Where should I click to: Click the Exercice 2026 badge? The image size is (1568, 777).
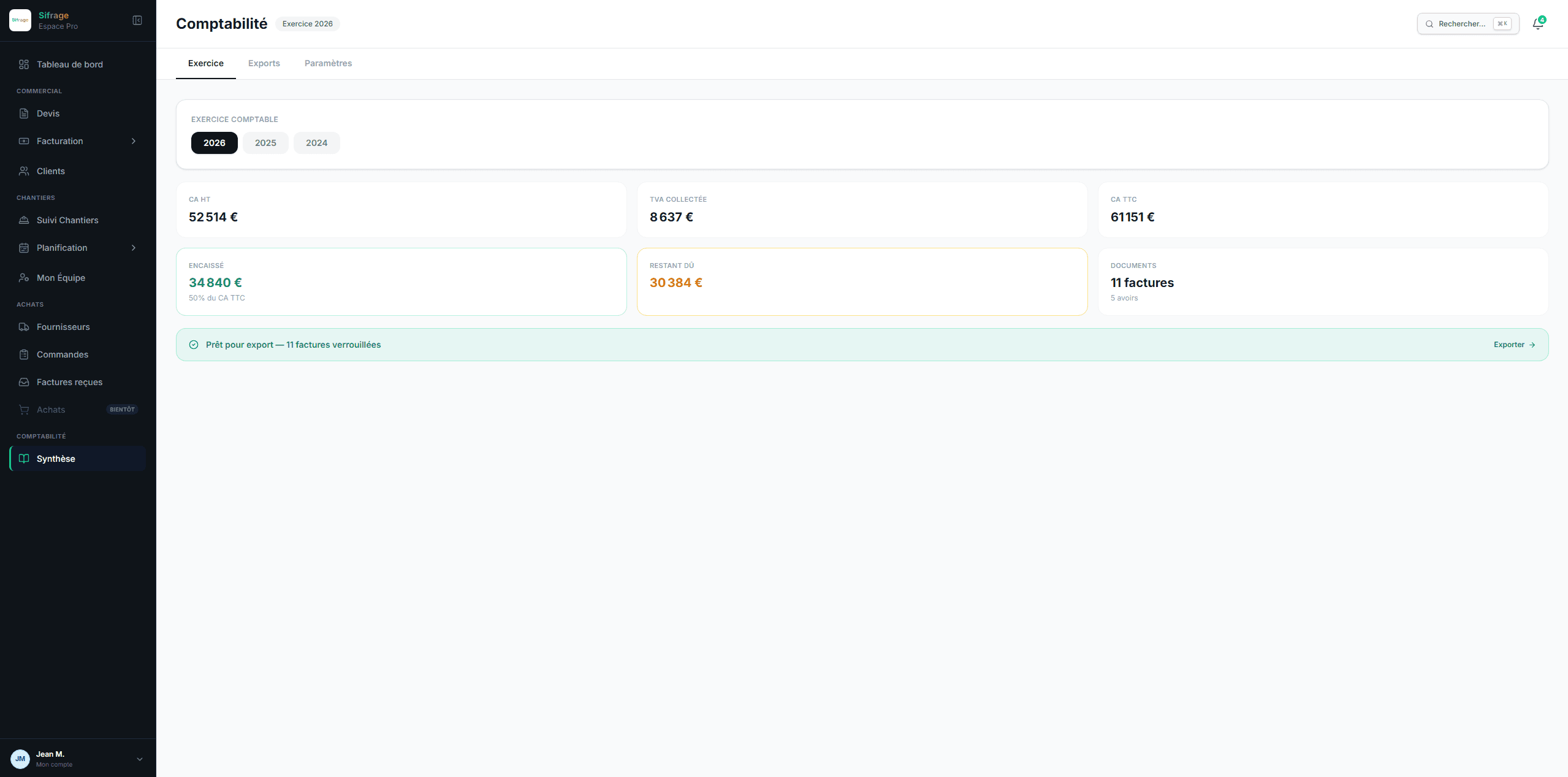308,24
